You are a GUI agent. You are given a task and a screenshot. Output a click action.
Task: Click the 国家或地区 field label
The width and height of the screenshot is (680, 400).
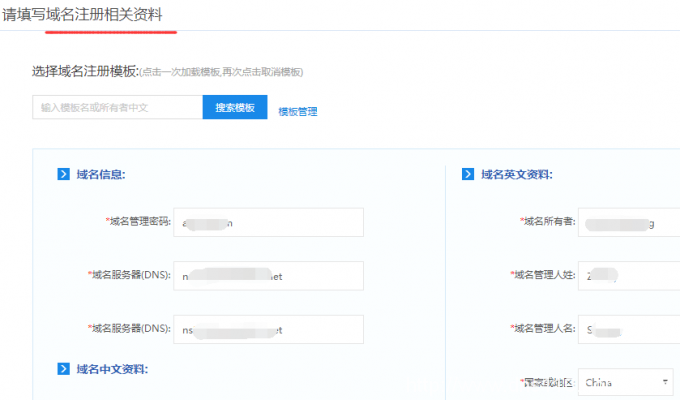click(x=546, y=382)
